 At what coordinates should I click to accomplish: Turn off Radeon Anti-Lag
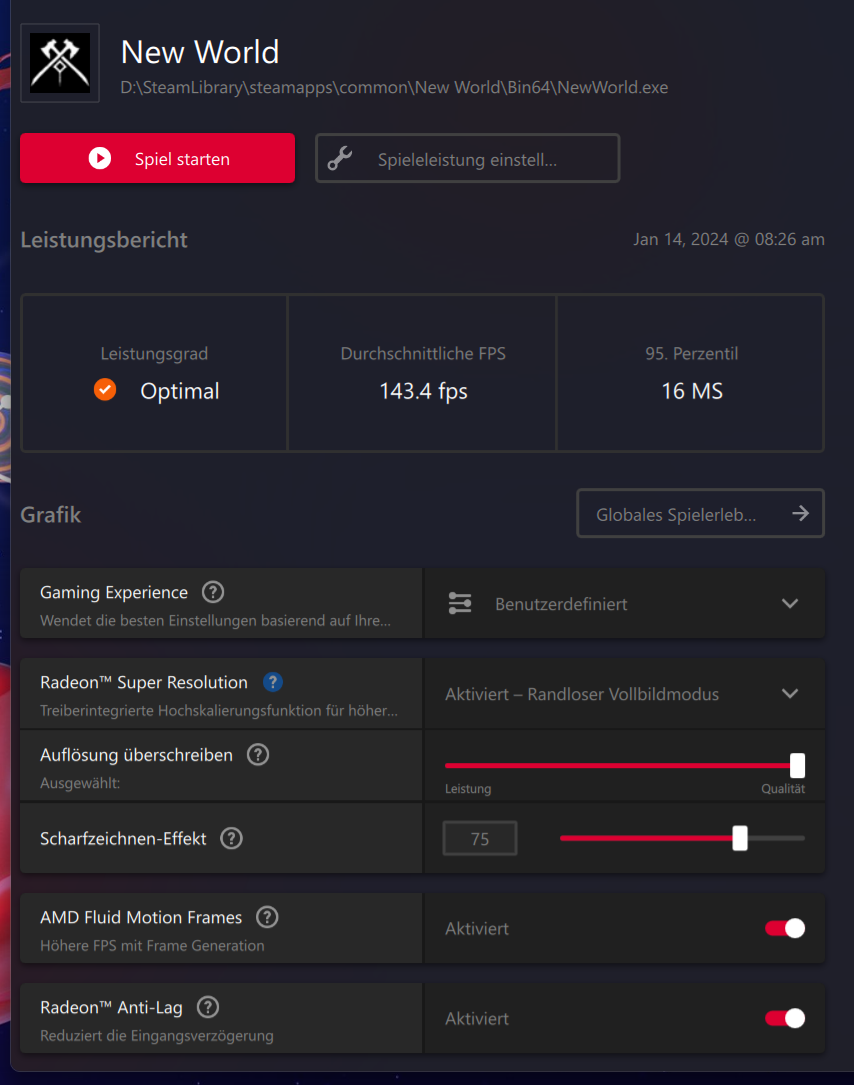tap(785, 1018)
